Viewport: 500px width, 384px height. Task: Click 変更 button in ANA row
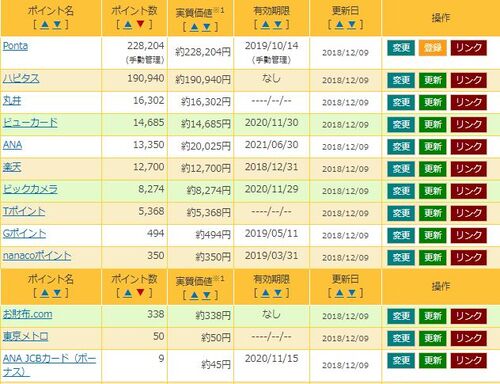tap(401, 147)
